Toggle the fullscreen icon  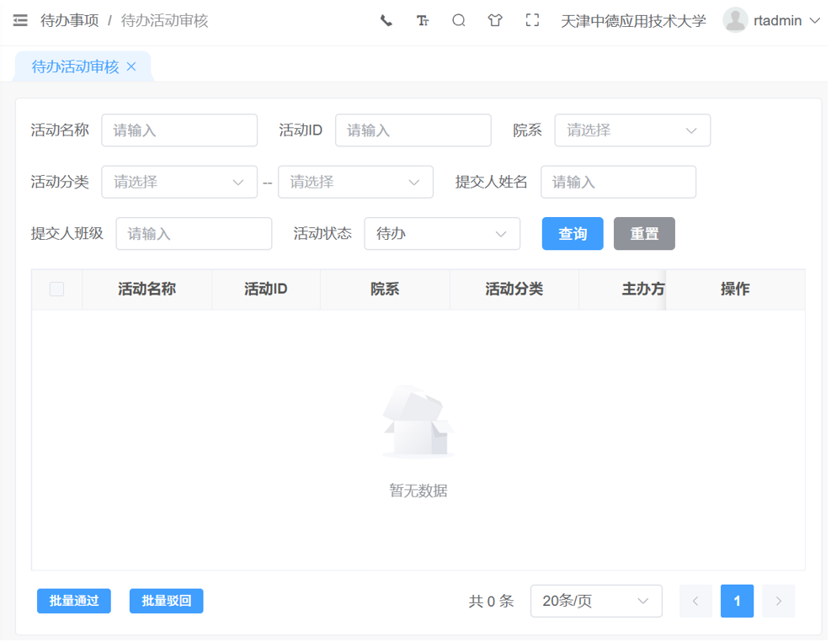point(534,21)
